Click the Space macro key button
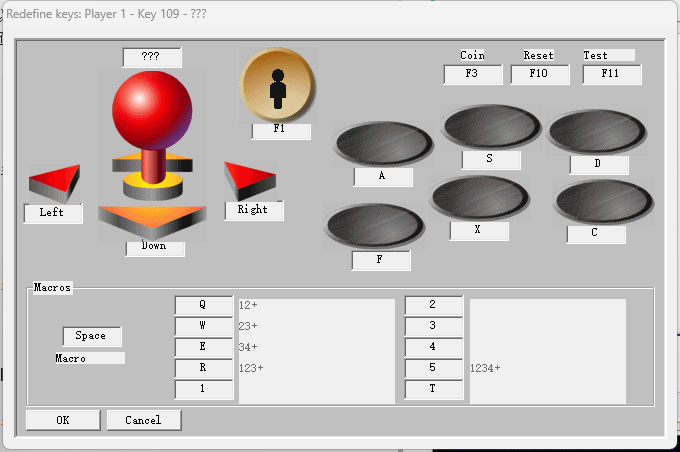This screenshot has width=680, height=452. [x=92, y=336]
